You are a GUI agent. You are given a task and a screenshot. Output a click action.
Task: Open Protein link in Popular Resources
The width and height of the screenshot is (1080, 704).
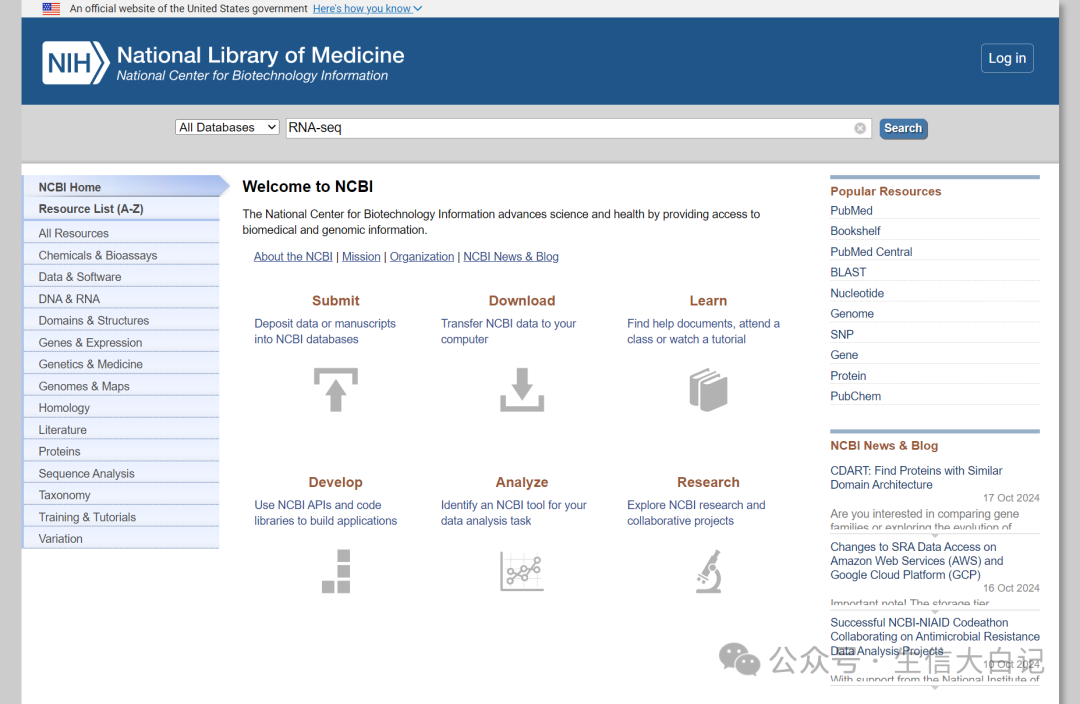(848, 375)
